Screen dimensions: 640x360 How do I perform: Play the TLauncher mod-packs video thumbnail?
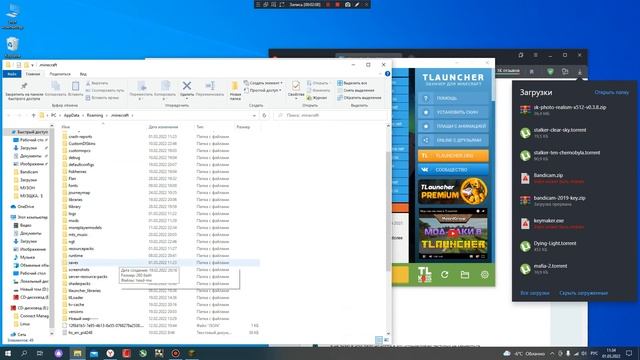click(453, 234)
